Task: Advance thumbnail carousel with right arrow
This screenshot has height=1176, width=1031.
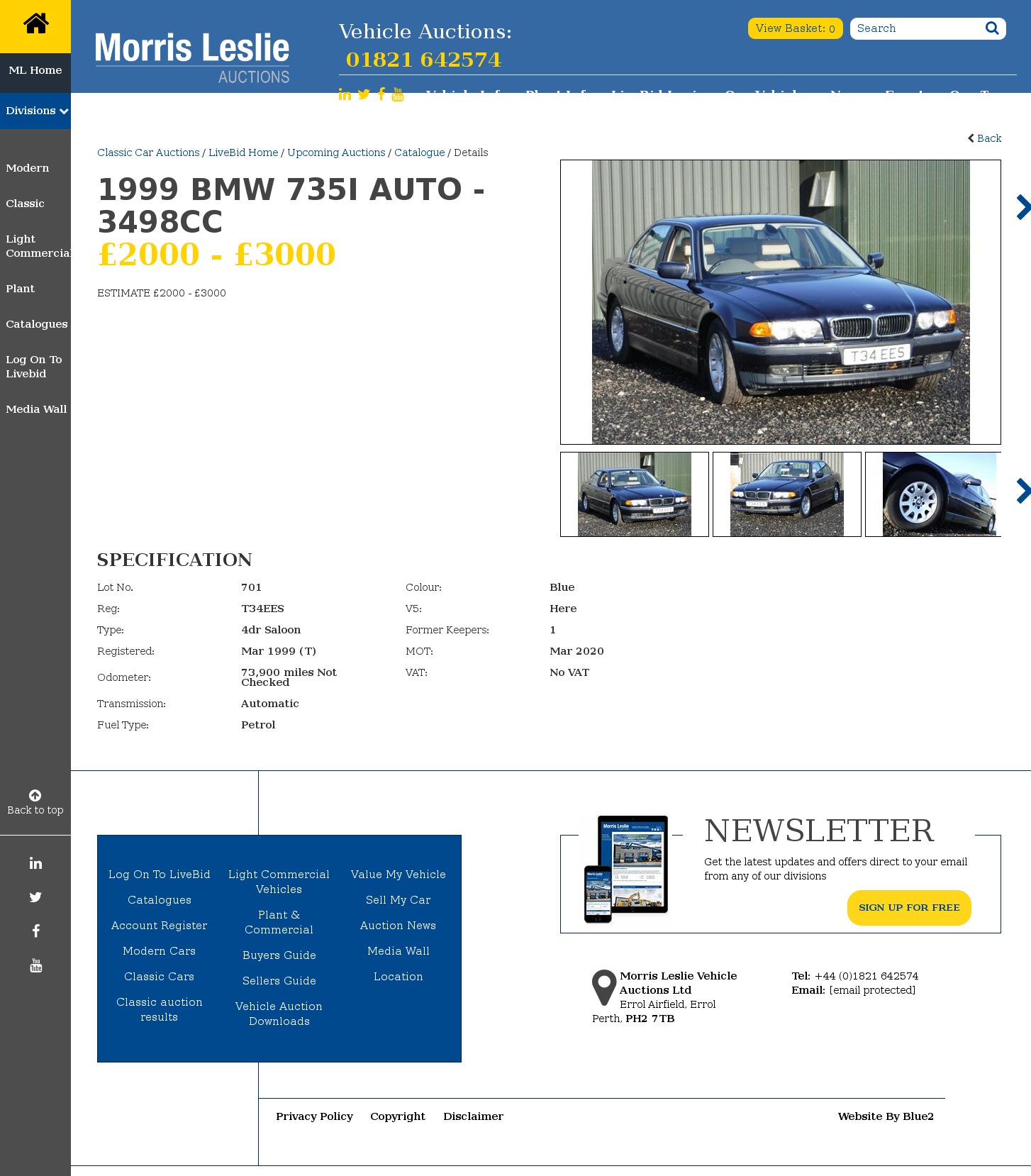Action: 1022,491
